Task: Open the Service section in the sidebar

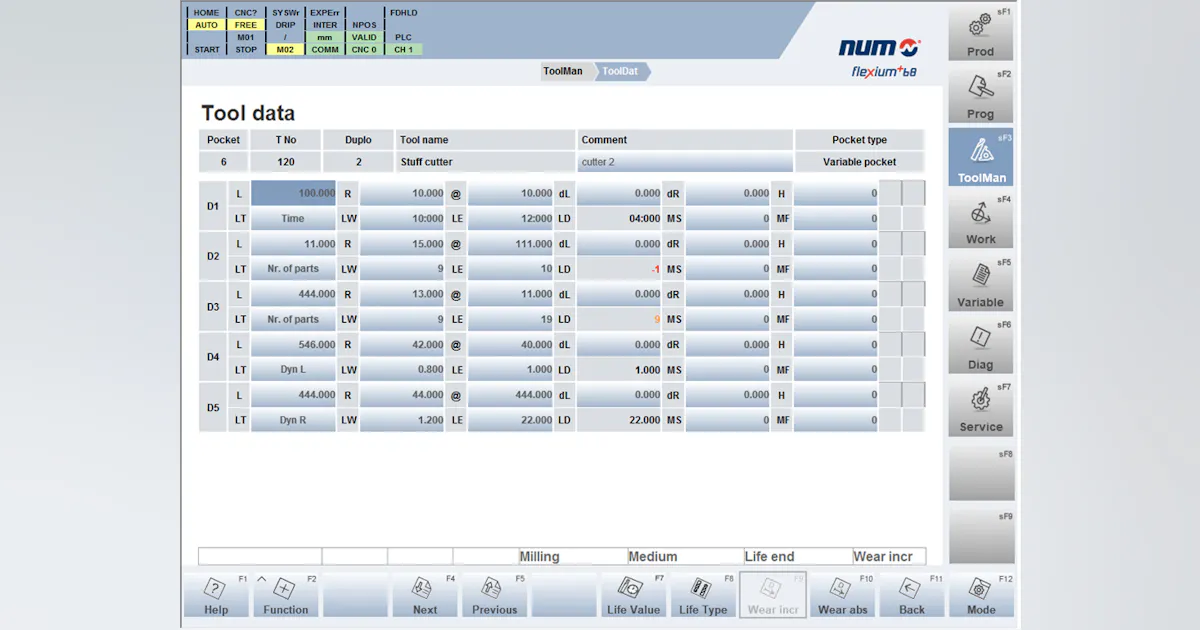Action: click(x=981, y=408)
